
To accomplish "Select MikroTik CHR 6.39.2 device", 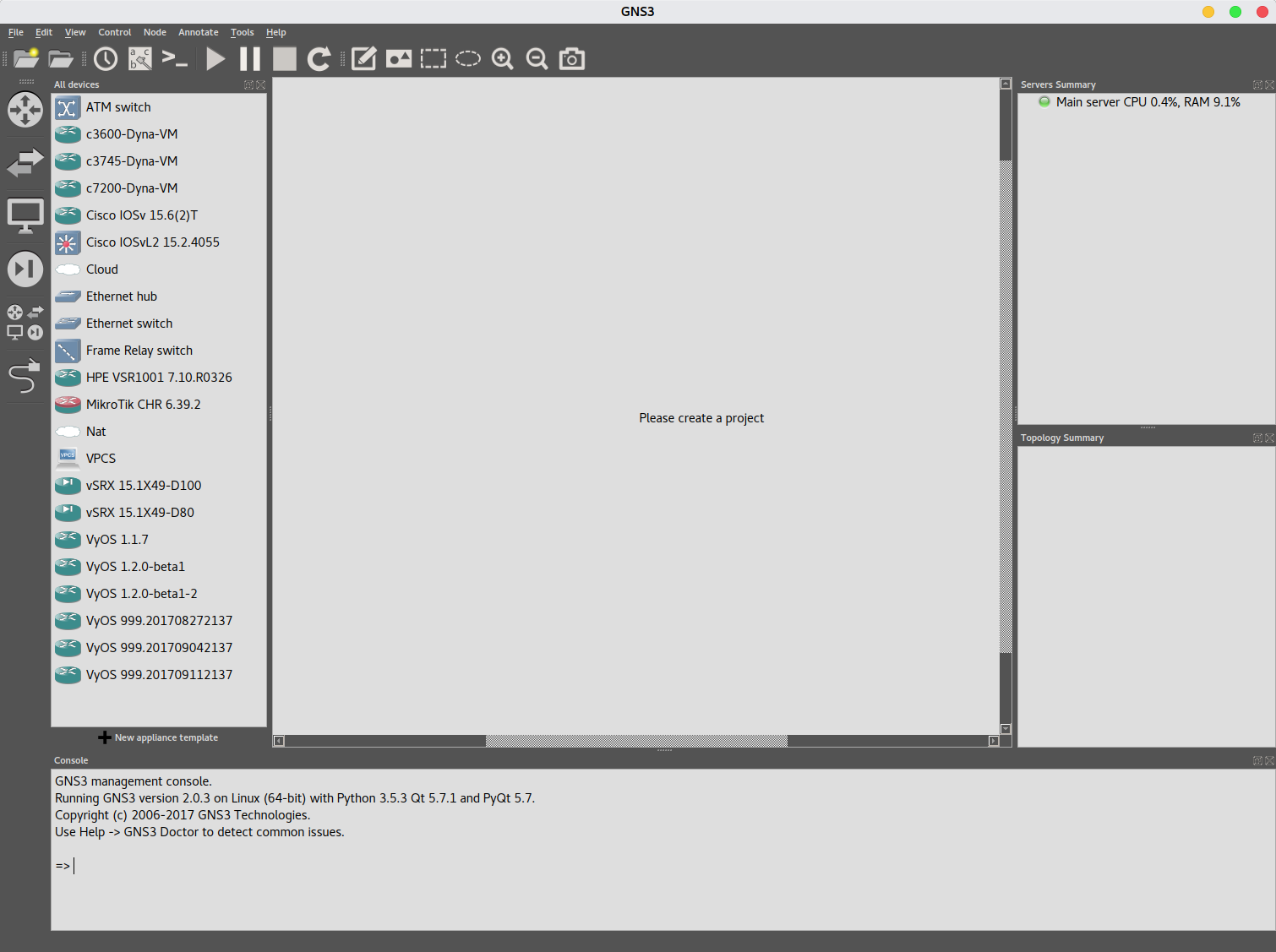I will [159, 405].
